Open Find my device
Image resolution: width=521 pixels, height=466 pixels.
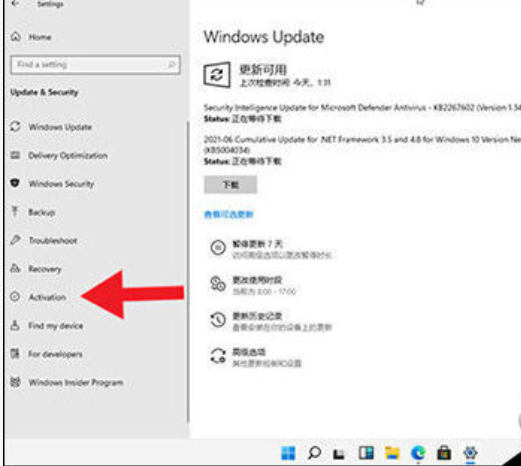(47, 325)
